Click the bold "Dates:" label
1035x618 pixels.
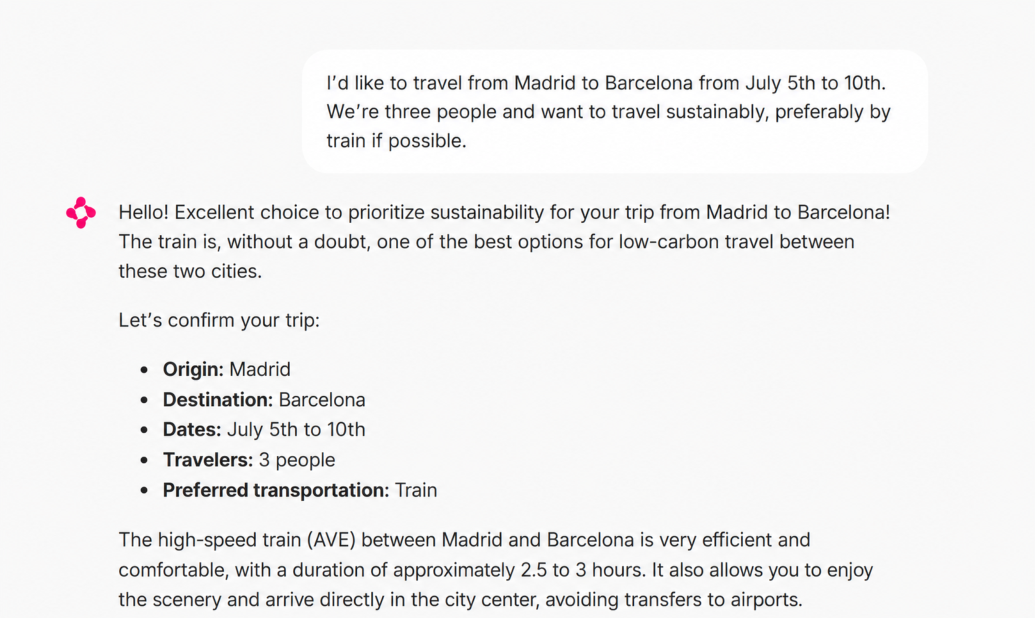(192, 430)
